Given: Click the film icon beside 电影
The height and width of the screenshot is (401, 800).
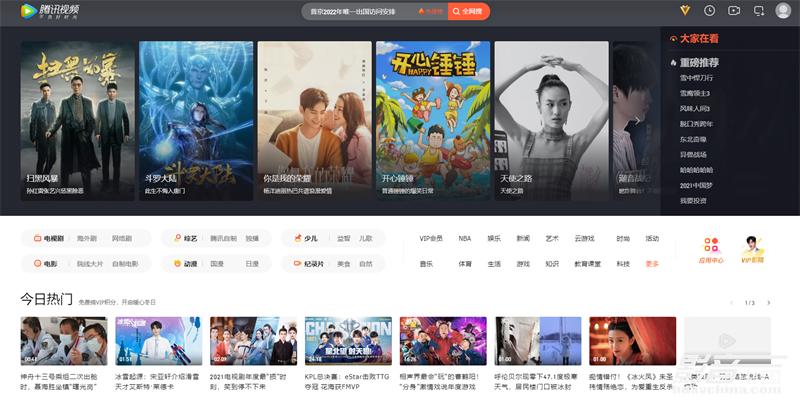Looking at the screenshot, I should click(37, 264).
